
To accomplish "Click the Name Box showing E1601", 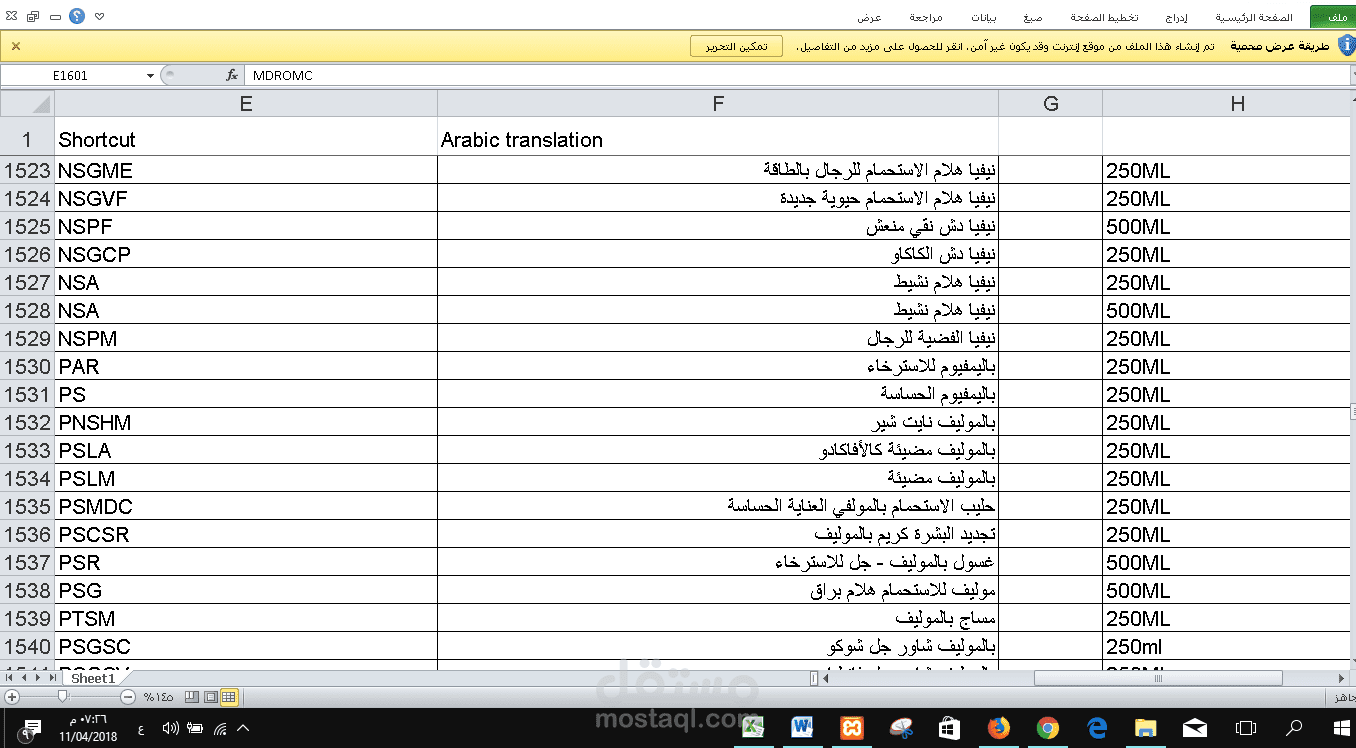I will click(x=72, y=76).
